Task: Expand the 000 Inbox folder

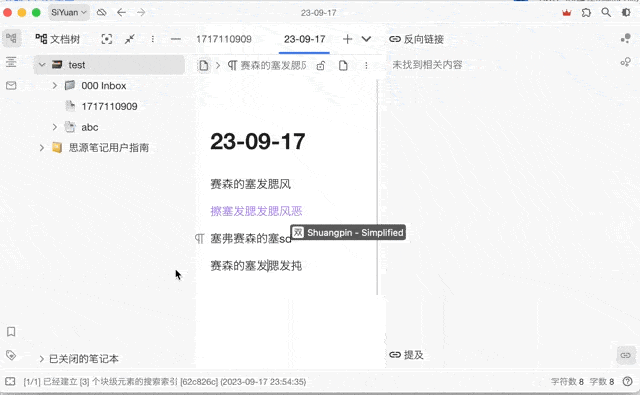Action: [55, 85]
